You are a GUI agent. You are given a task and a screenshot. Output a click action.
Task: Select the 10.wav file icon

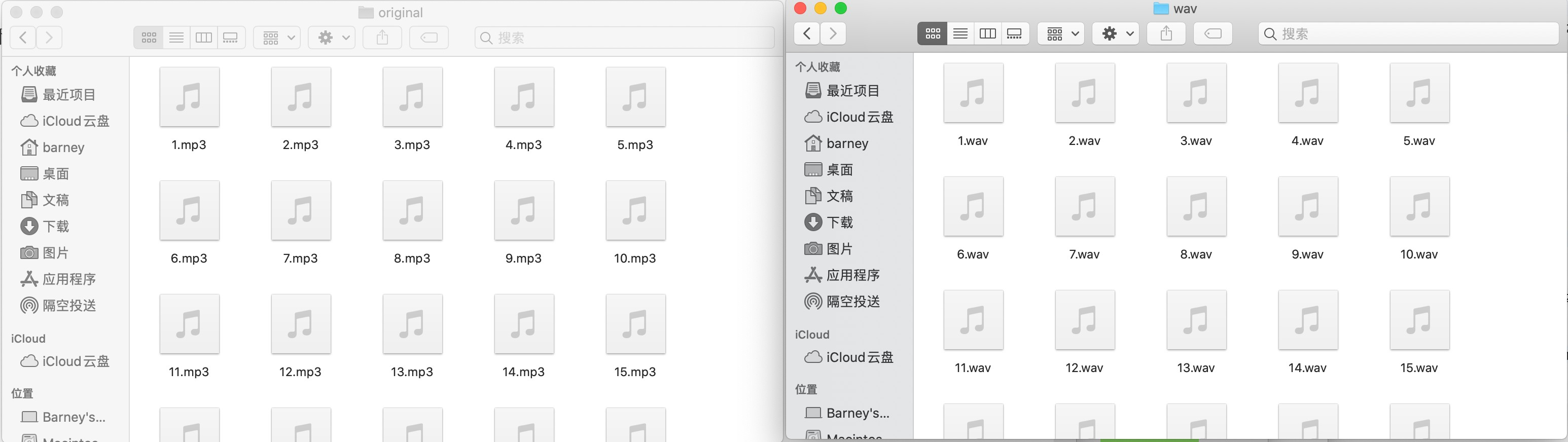1420,206
